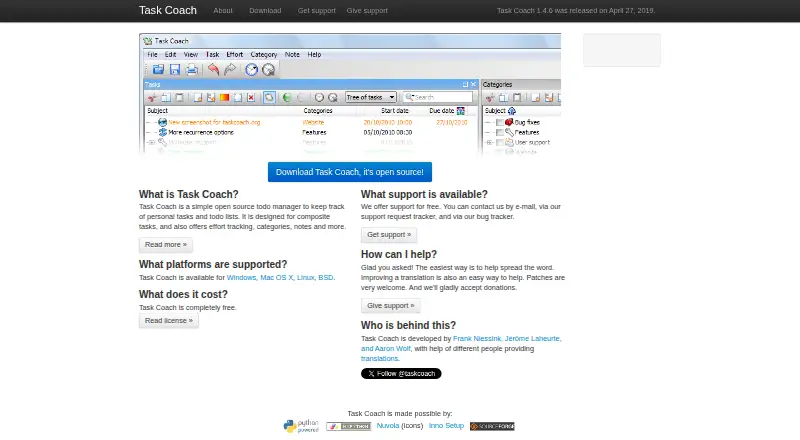800x440 pixels.
Task: Click the Get support » button
Action: [389, 235]
